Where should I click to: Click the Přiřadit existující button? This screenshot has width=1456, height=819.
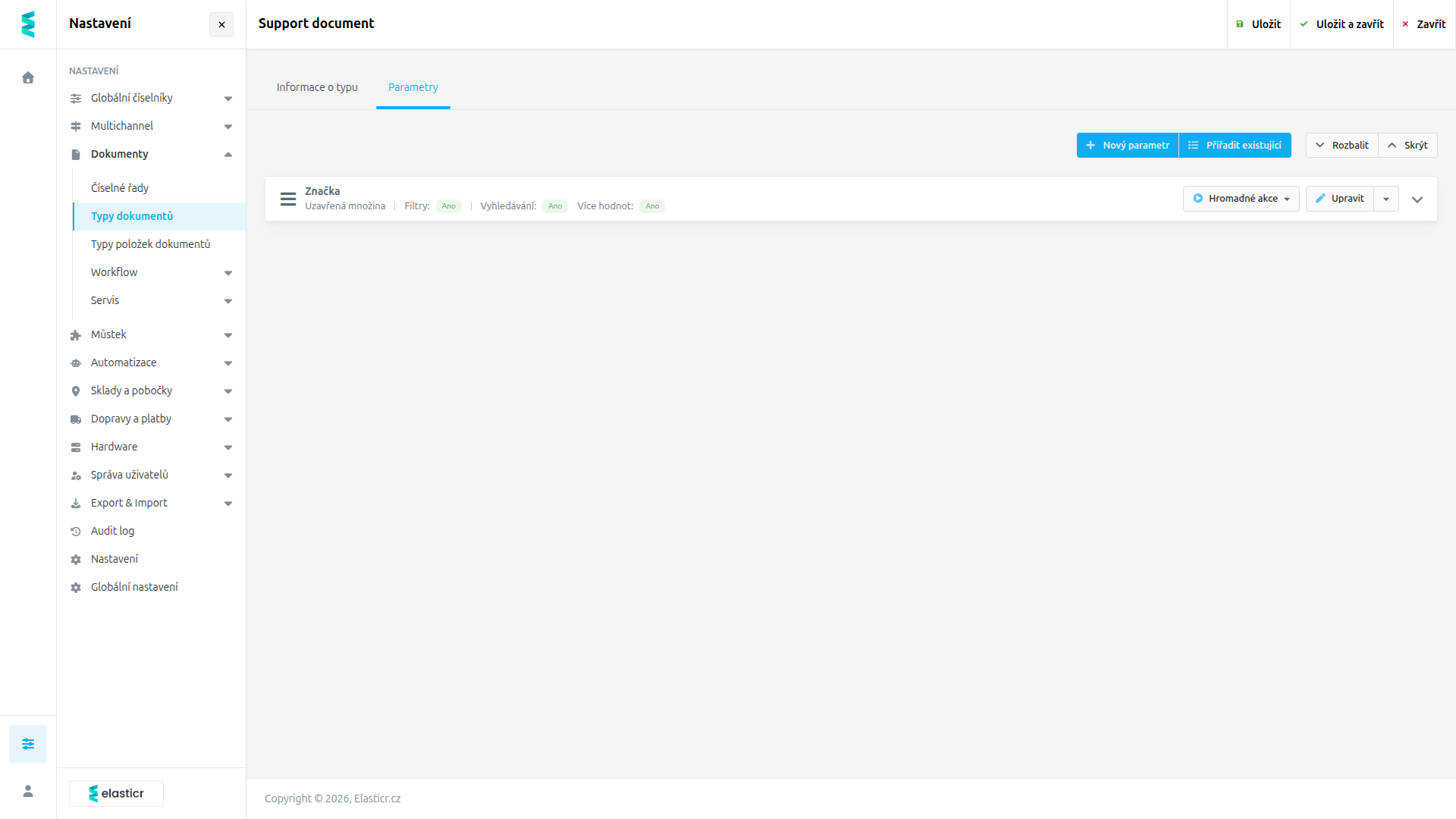[1235, 145]
